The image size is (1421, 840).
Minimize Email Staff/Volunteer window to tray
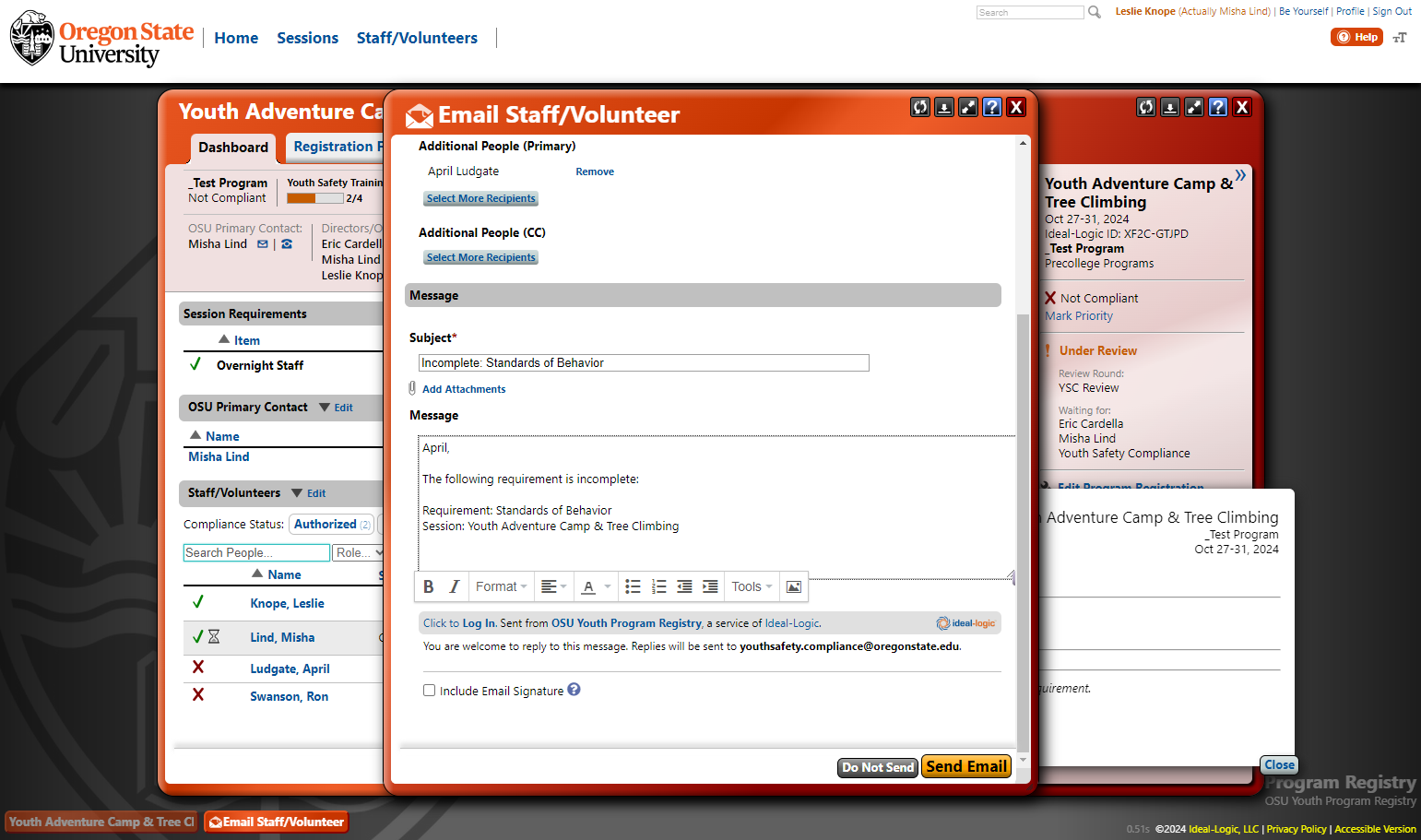coord(944,107)
